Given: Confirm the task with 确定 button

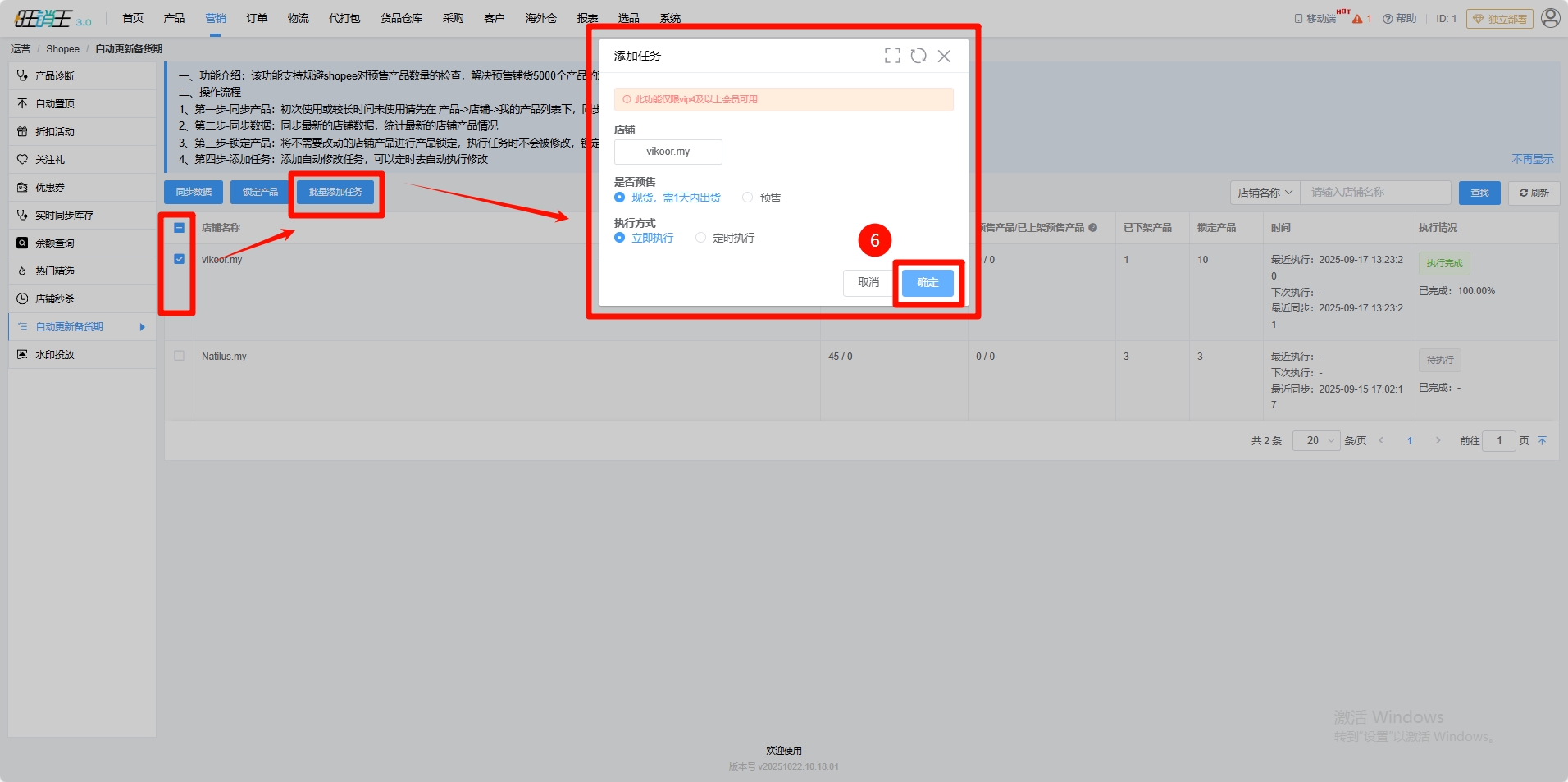Looking at the screenshot, I should [928, 283].
